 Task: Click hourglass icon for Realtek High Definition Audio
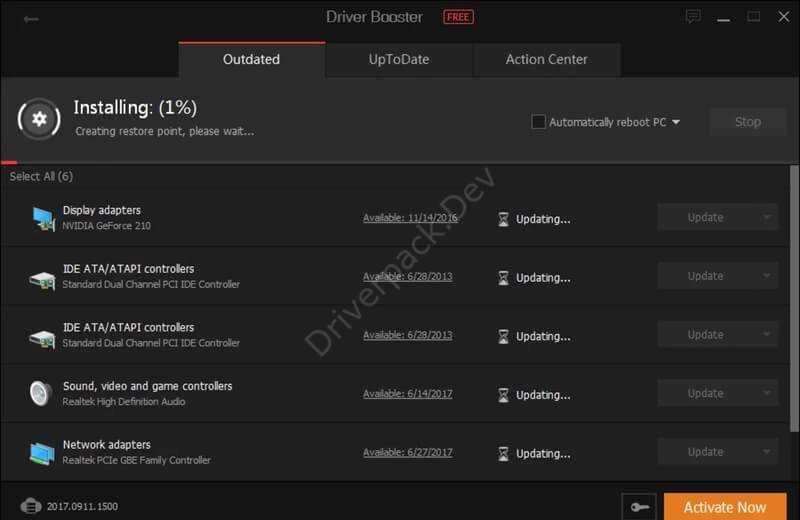tap(503, 395)
